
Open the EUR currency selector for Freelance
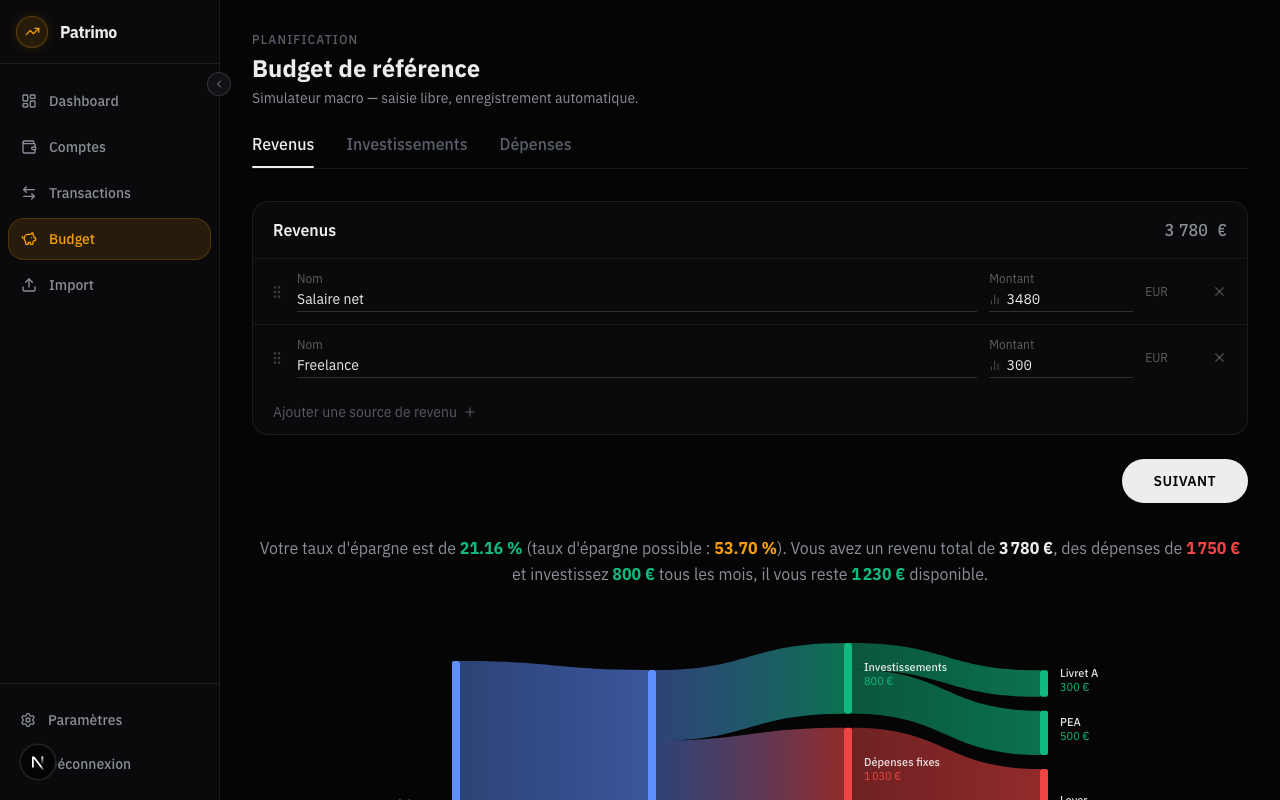tap(1156, 357)
